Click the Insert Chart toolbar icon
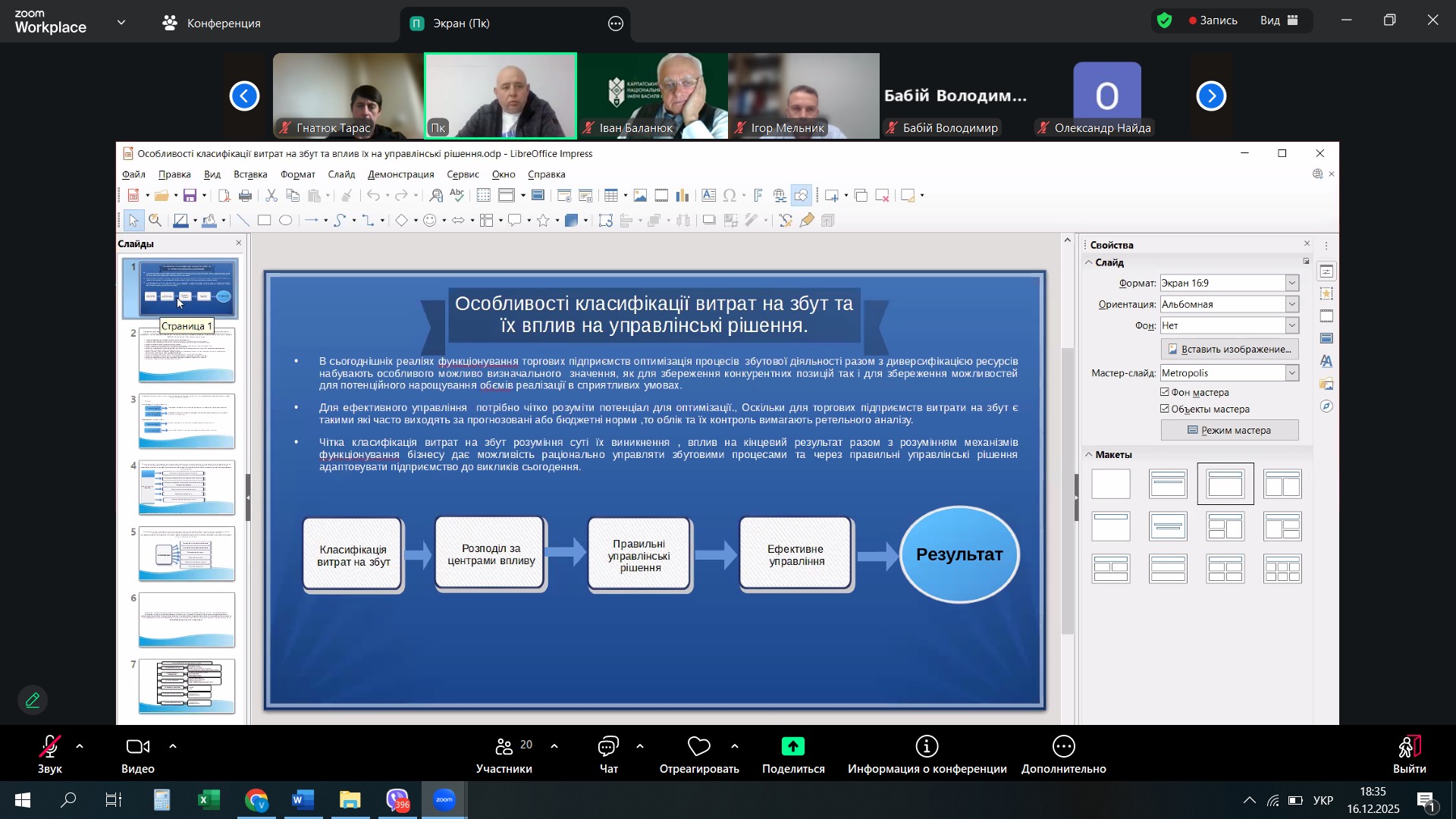Viewport: 1456px width, 819px height. tap(682, 196)
